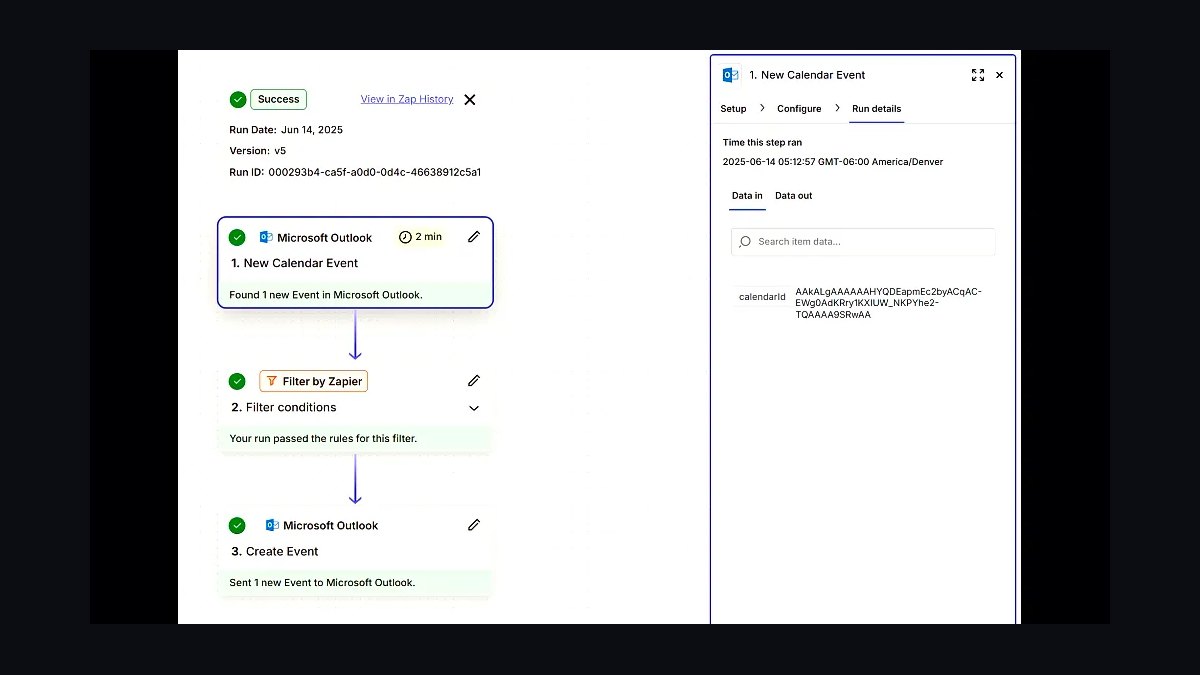Screen dimensions: 1200x675
Task: Click the Run Date Jun 14, 2025 text
Action: tap(286, 130)
